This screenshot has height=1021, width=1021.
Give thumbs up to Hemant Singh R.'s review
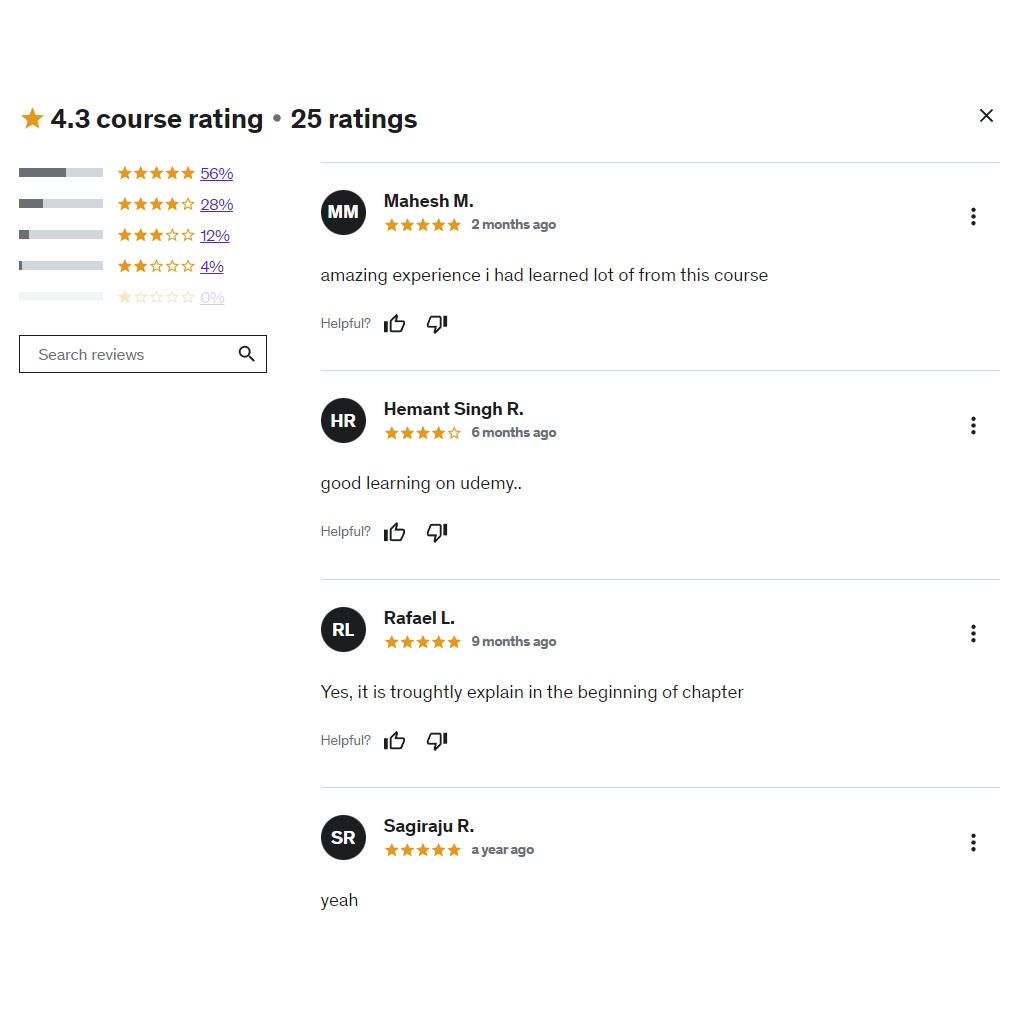pos(395,532)
